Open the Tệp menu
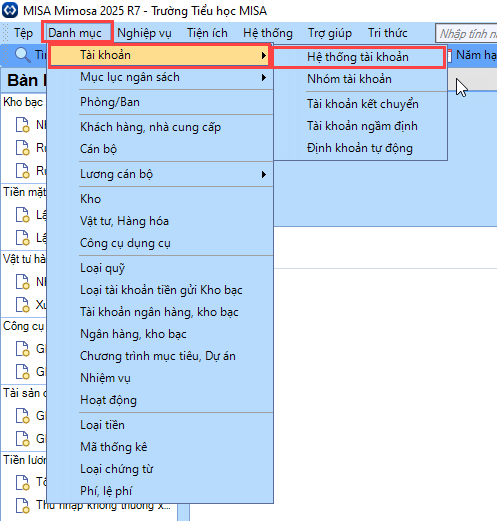Image resolution: width=497 pixels, height=521 pixels. click(x=23, y=33)
